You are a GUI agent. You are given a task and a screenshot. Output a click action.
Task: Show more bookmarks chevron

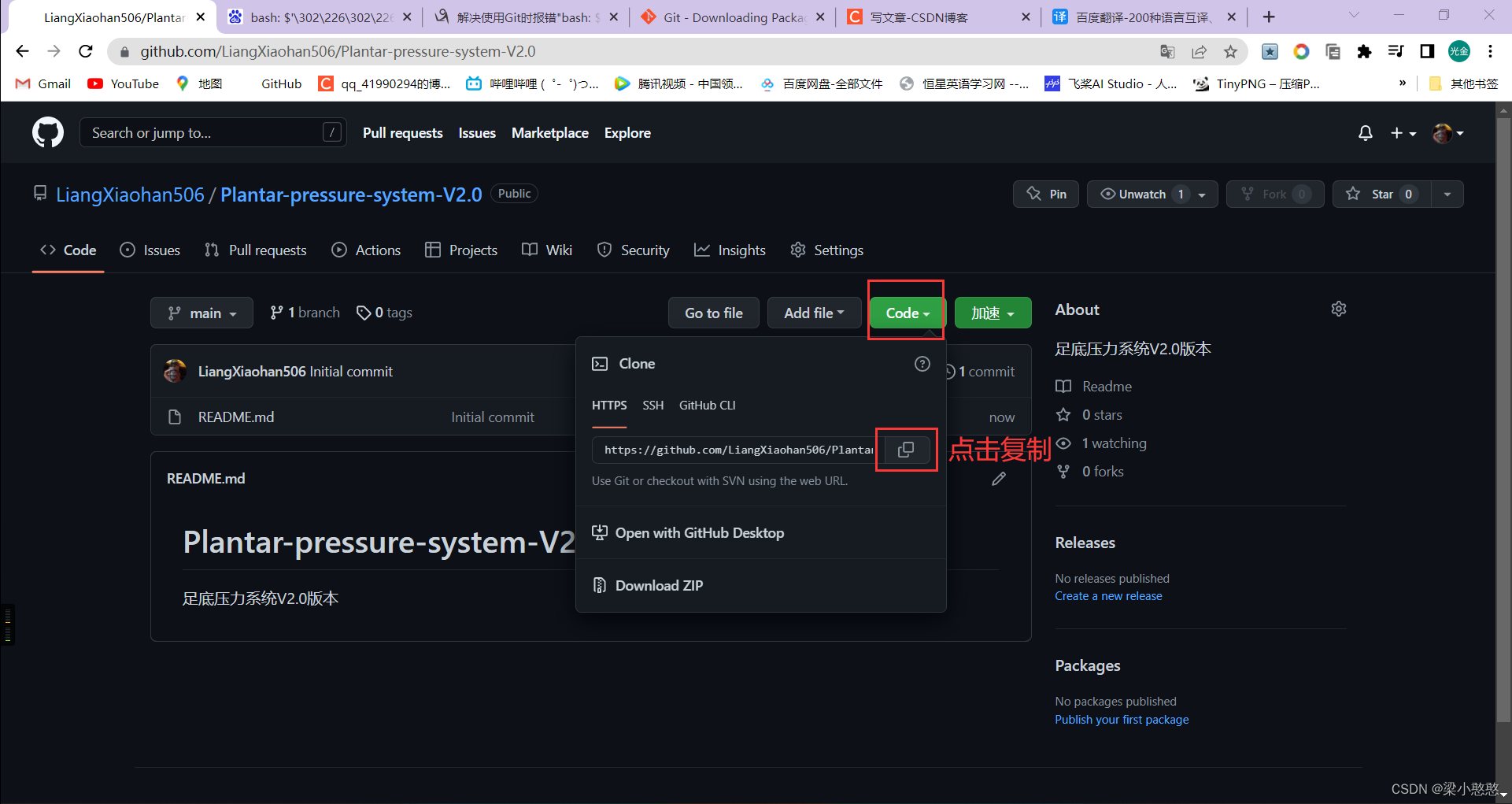tap(1403, 83)
